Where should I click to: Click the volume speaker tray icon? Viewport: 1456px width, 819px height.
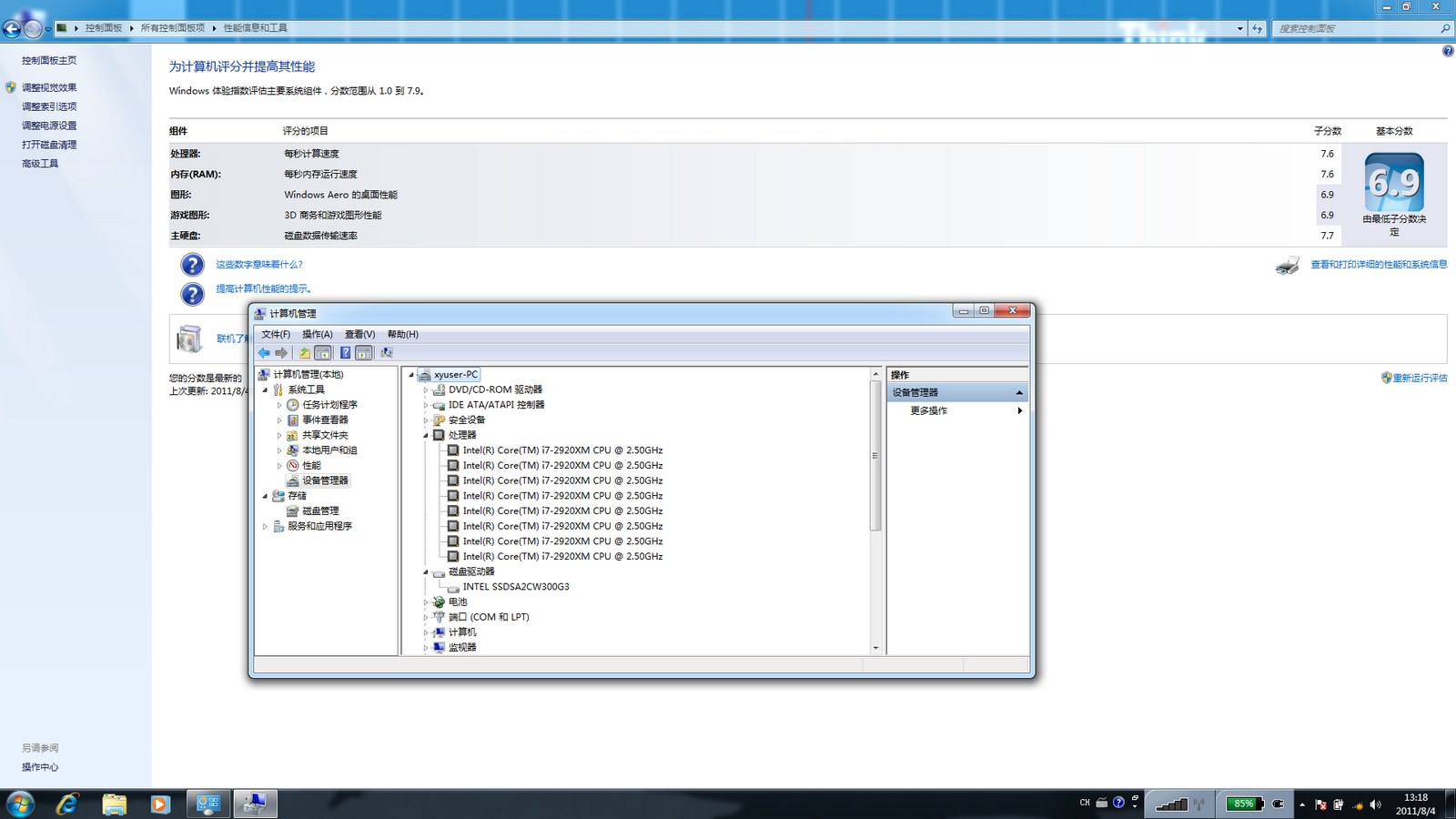point(1375,804)
